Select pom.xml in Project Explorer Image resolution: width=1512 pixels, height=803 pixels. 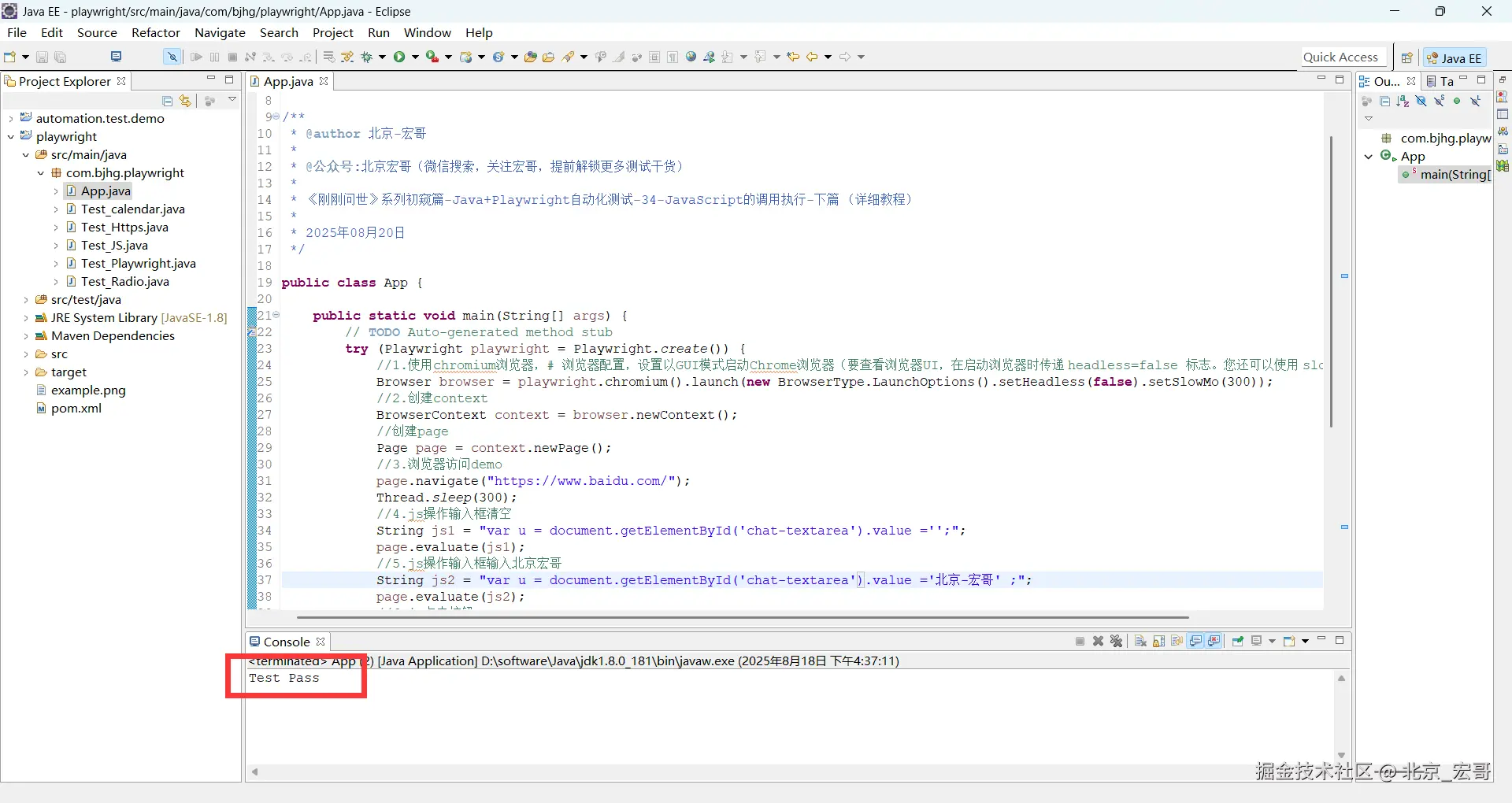pos(76,409)
